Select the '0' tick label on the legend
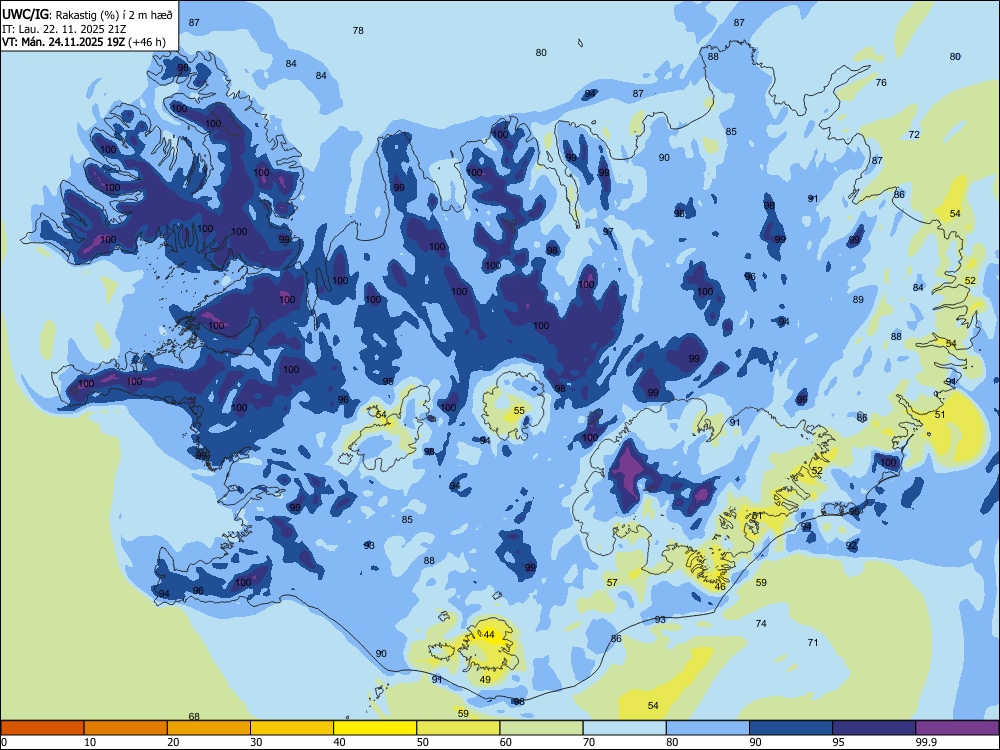This screenshot has width=1000, height=750. tap(4, 742)
